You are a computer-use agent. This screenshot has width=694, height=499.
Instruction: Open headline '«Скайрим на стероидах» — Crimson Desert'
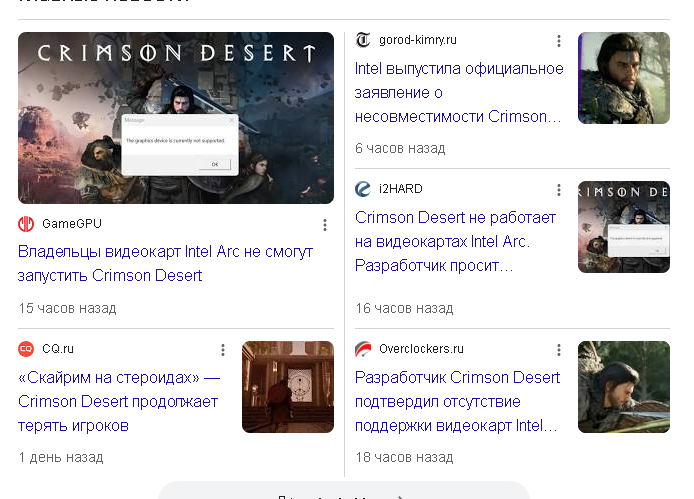119,402
